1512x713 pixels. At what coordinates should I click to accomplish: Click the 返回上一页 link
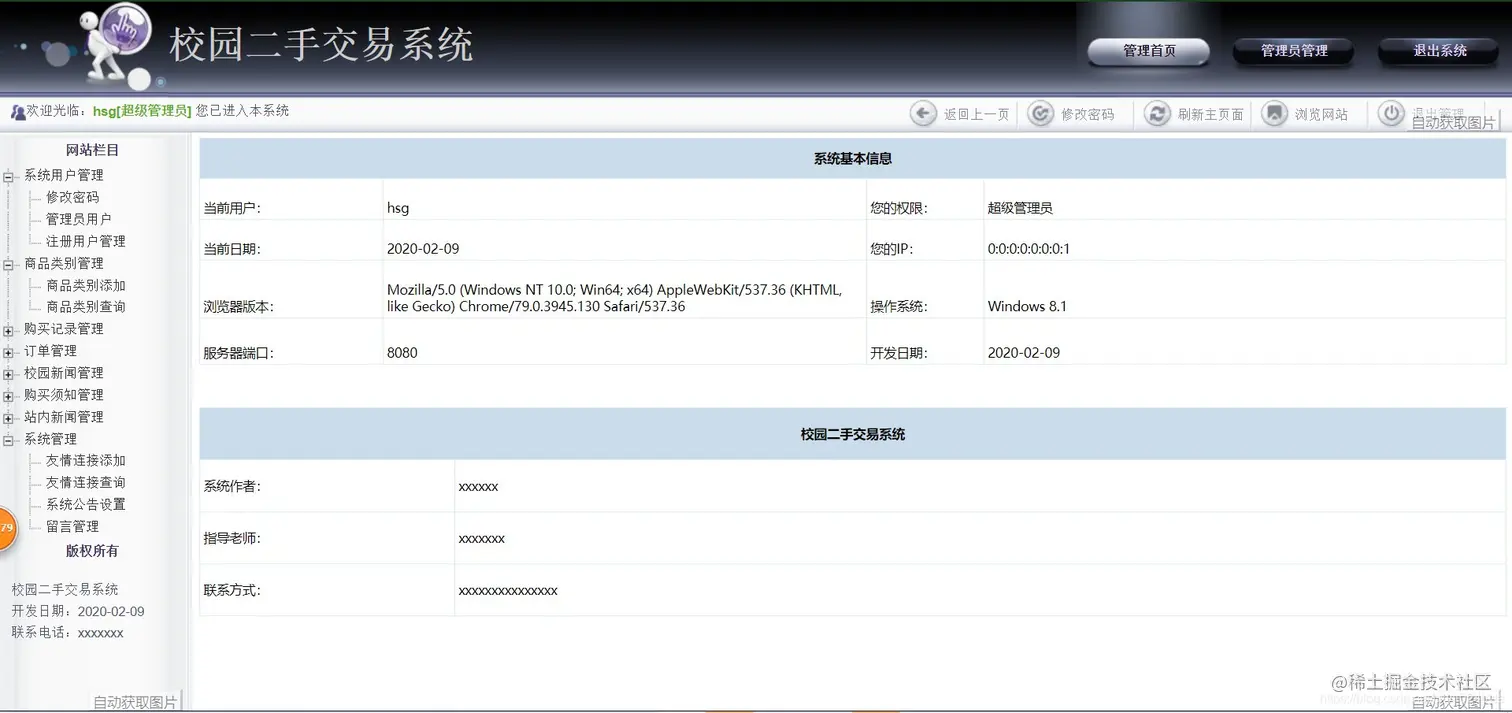[x=976, y=115]
